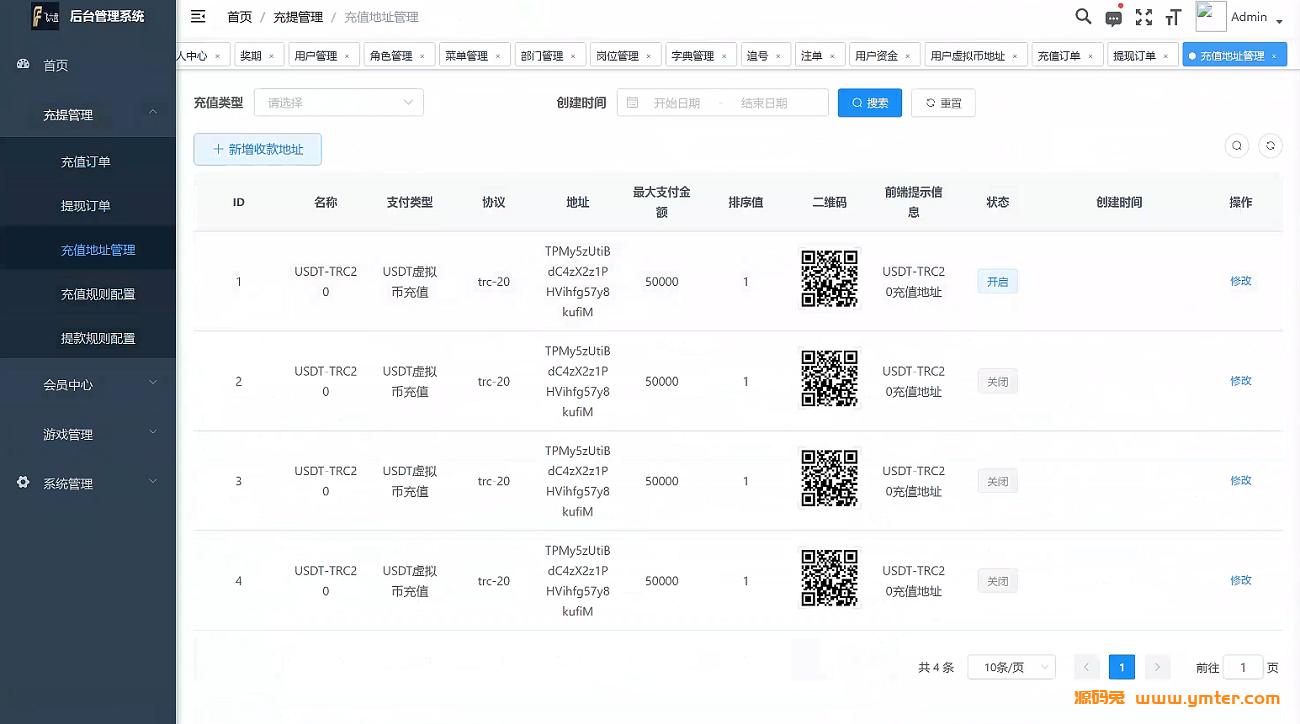Open 提现订单 in the sidebar
Viewport: 1300px width, 724px height.
click(x=88, y=206)
